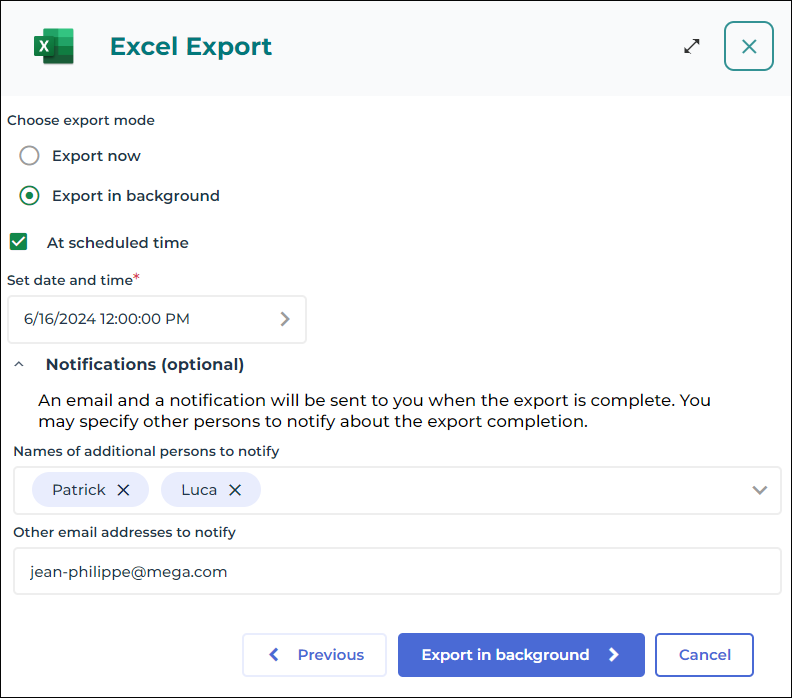Select the Export now radio button
This screenshot has width=792, height=698.
[x=30, y=156]
